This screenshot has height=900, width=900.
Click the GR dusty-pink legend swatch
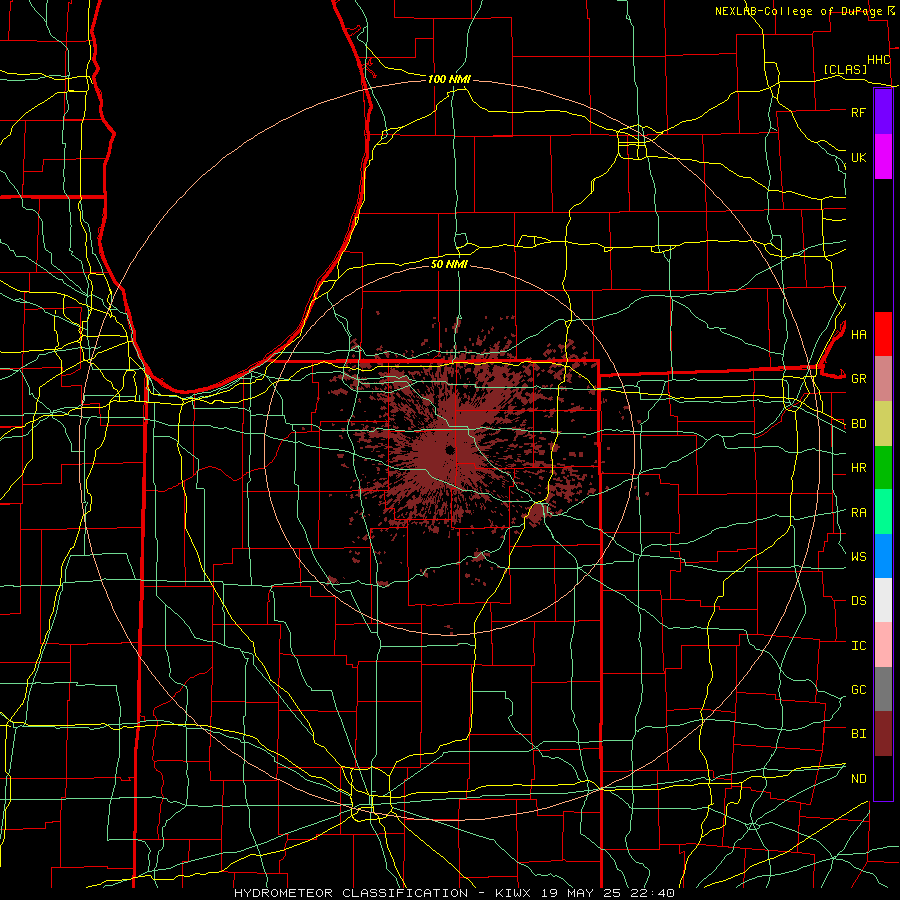[x=883, y=379]
